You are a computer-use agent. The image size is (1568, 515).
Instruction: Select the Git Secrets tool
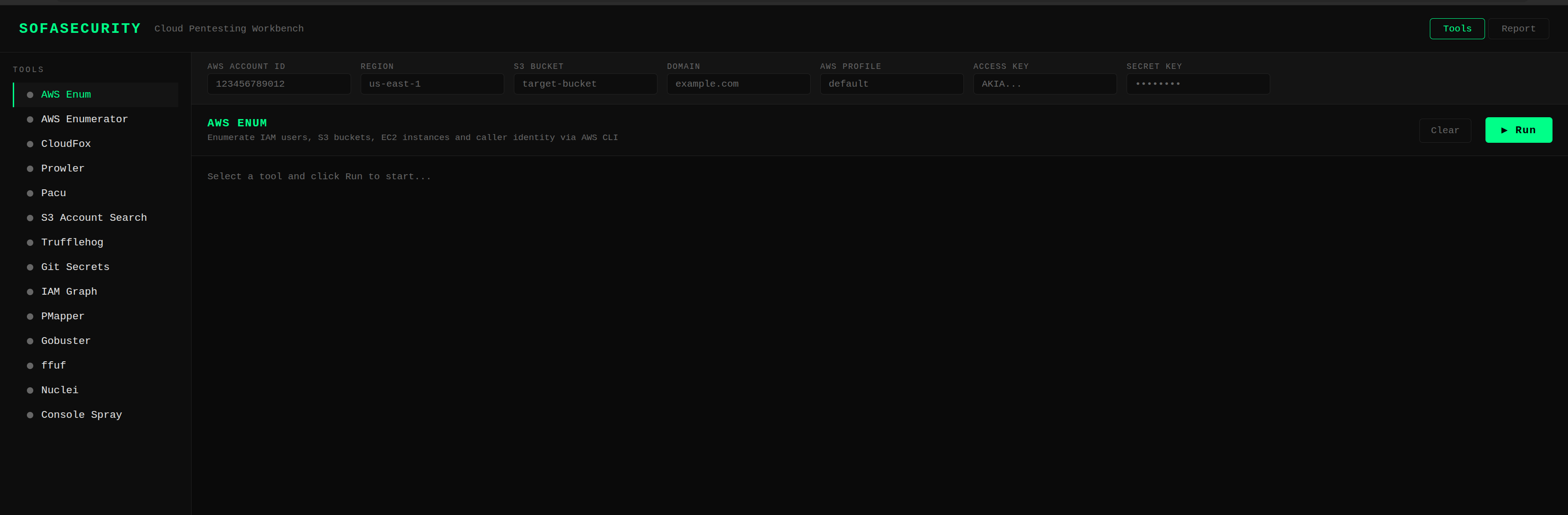(x=75, y=267)
